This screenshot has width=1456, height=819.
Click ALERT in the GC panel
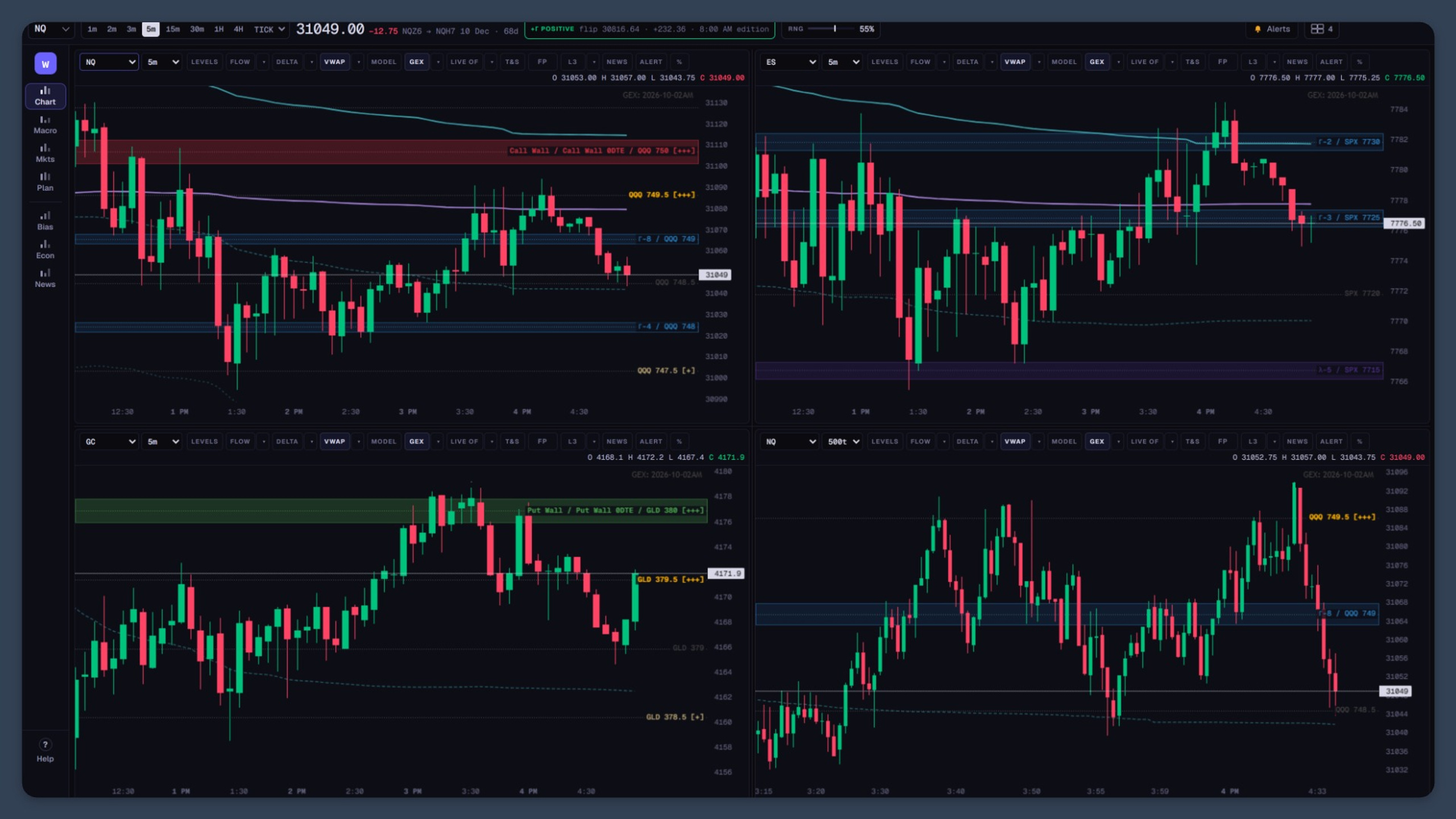tap(651, 441)
